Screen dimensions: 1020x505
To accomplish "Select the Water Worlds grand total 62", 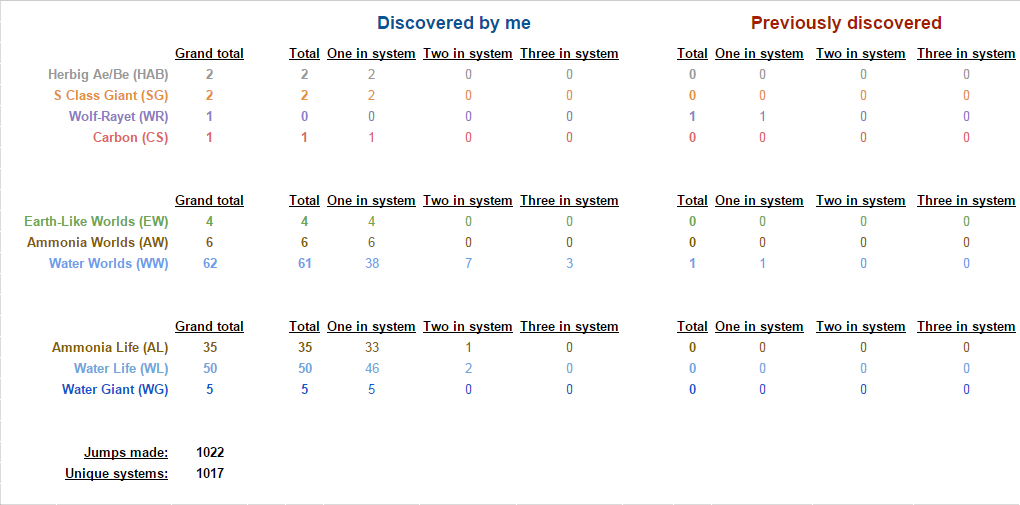I will coord(209,264).
